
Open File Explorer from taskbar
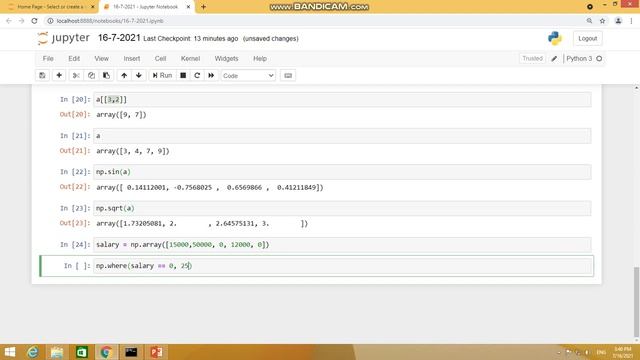(x=57, y=352)
